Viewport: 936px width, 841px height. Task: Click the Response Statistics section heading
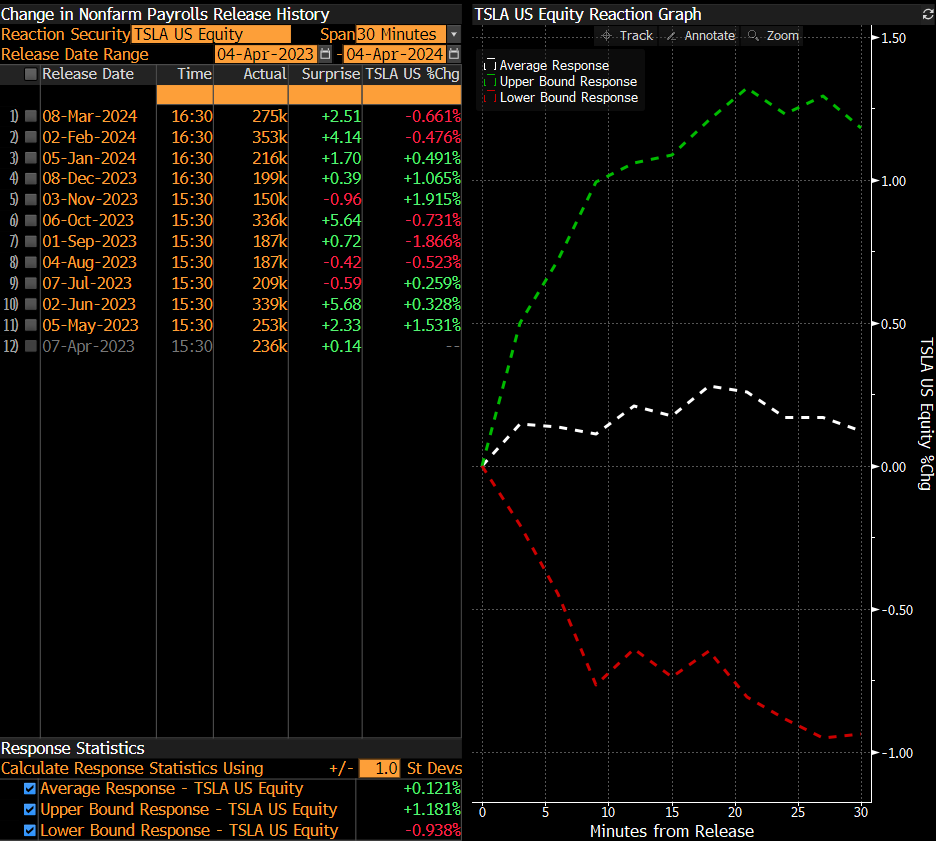pos(73,748)
